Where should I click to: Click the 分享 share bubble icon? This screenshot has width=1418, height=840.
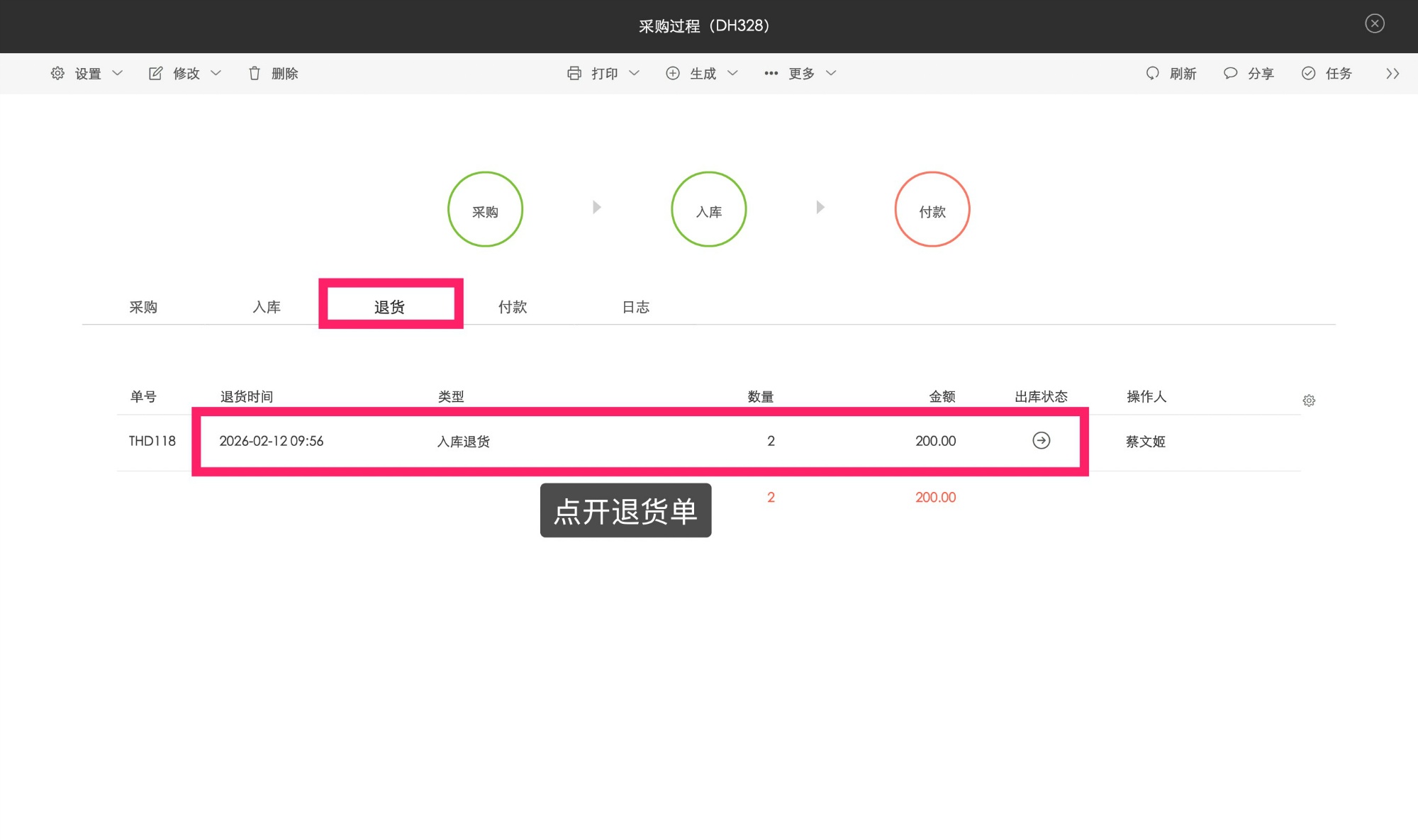[x=1231, y=73]
